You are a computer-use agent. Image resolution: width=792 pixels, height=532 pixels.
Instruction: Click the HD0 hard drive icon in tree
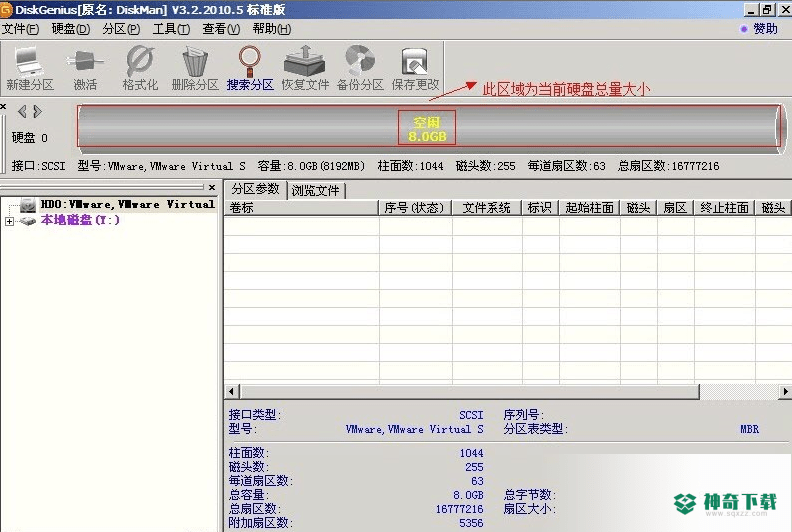click(x=28, y=205)
